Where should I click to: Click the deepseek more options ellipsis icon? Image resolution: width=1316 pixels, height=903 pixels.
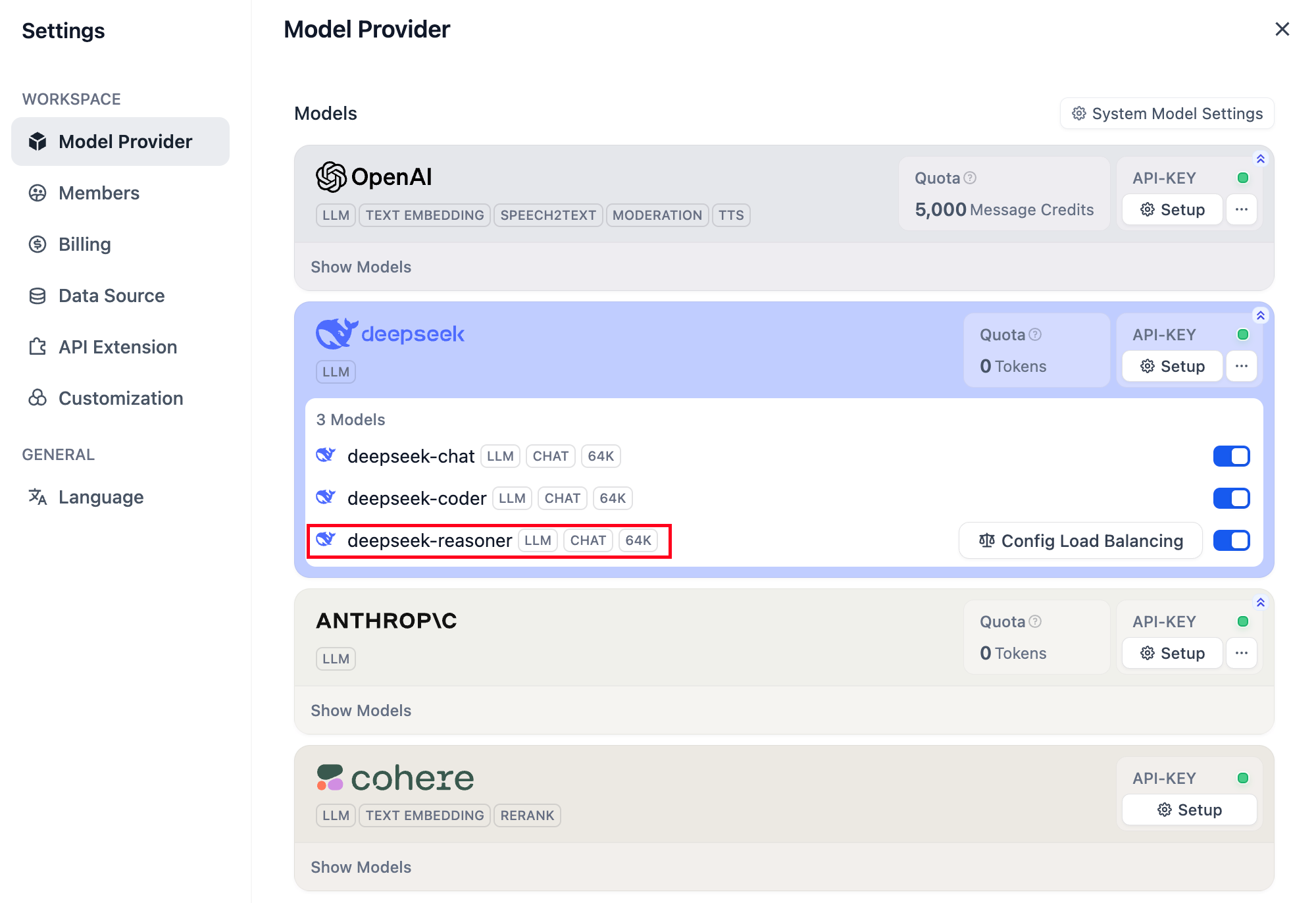[1242, 367]
